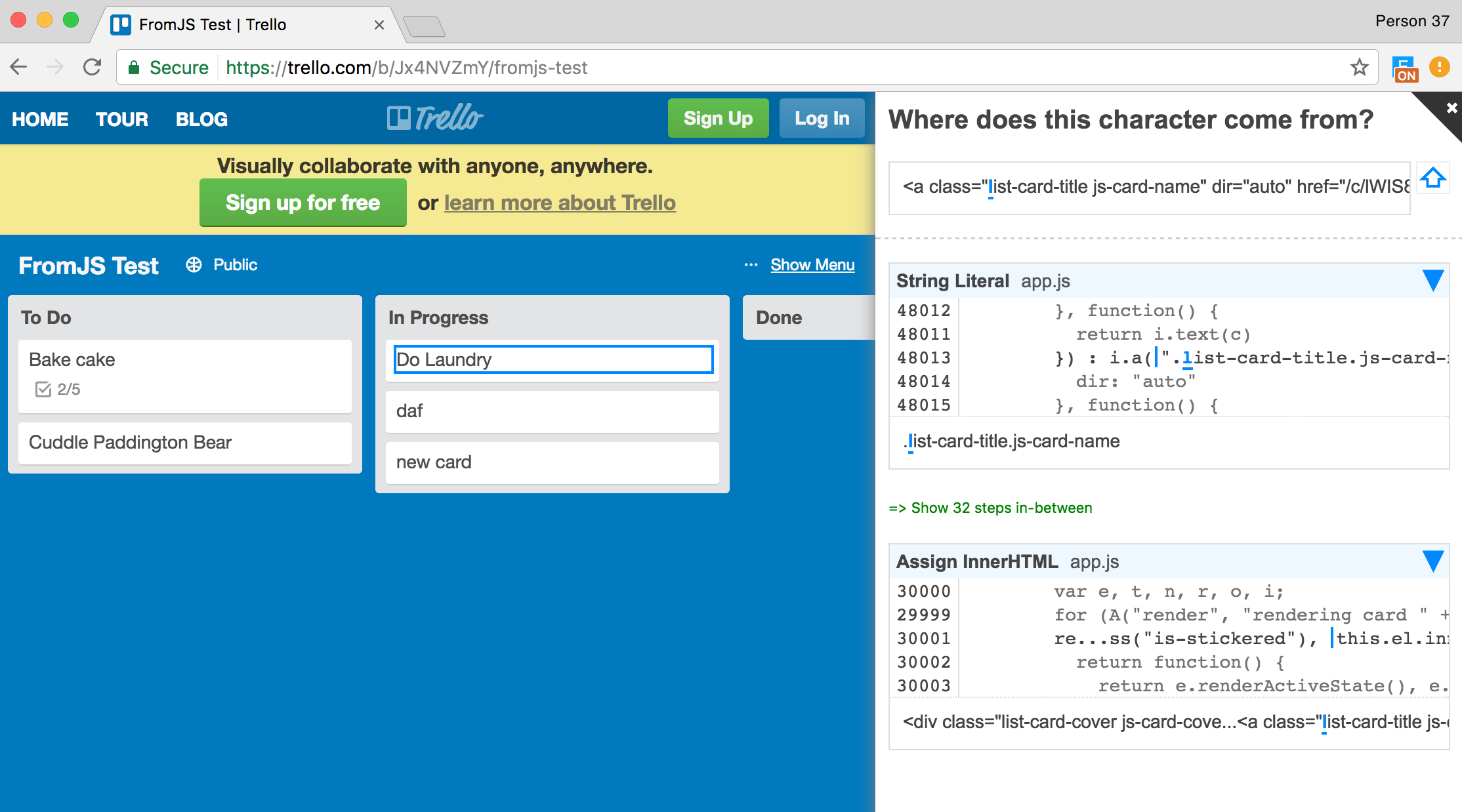The image size is (1462, 812).
Task: Collapse the Assign InnerHTML step triangle
Action: click(1432, 561)
